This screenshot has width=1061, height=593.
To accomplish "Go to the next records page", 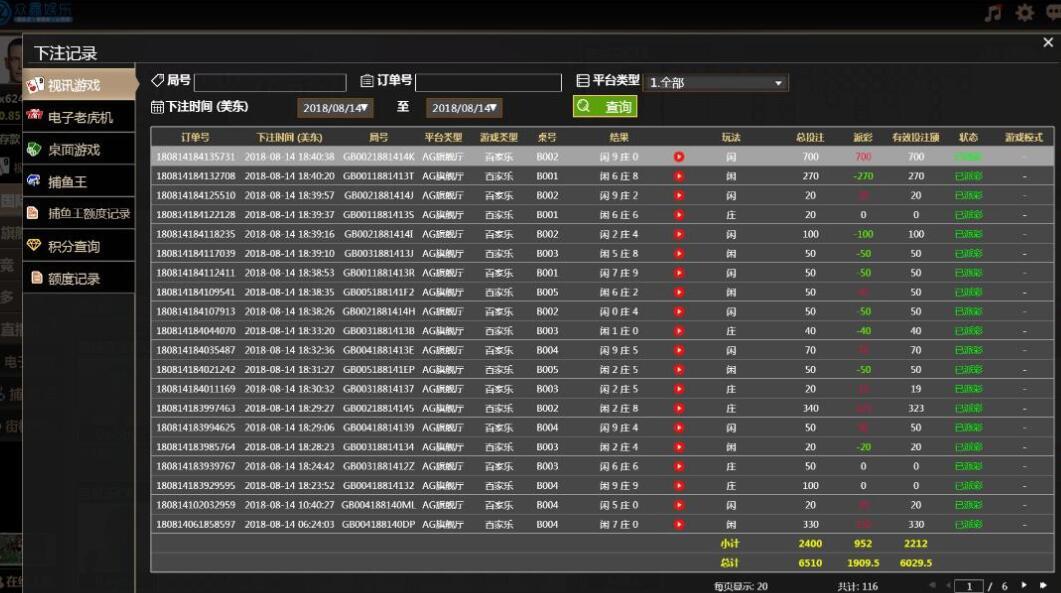I will coord(1024,585).
